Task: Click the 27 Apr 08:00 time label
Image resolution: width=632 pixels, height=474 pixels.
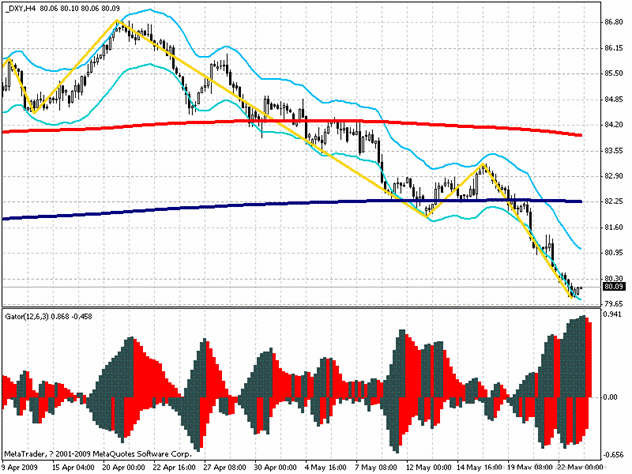Action: (225, 468)
